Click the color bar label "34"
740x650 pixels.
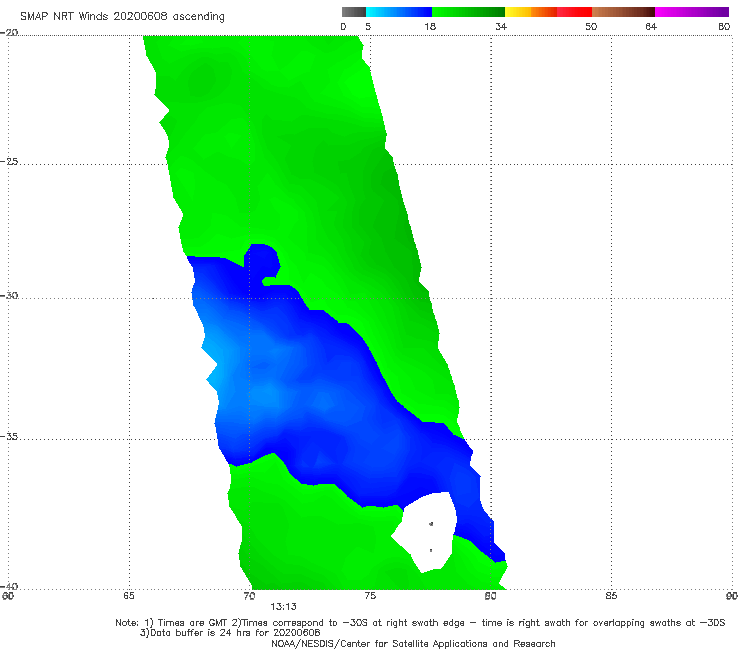501,26
